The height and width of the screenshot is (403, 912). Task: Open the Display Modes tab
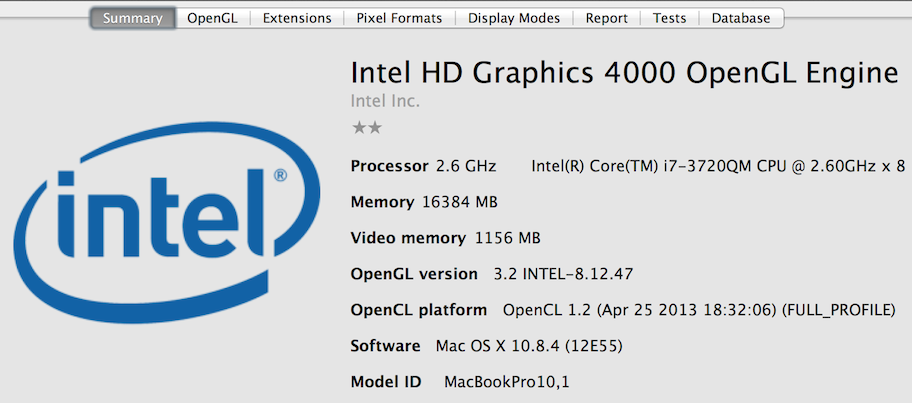coord(514,18)
